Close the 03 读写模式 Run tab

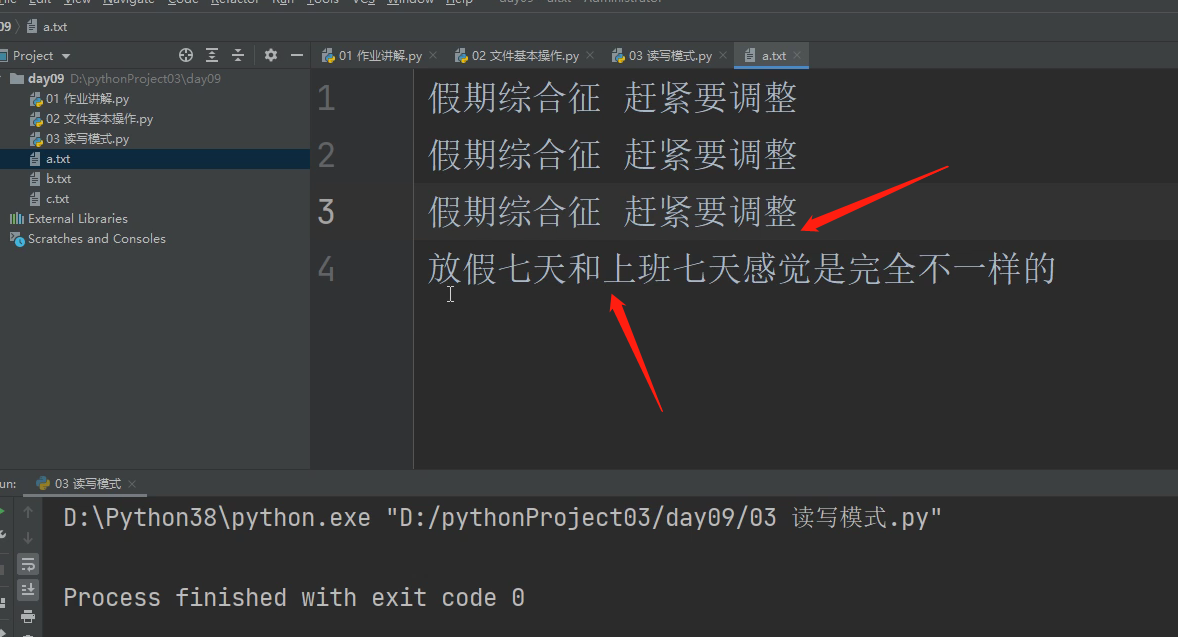[132, 484]
